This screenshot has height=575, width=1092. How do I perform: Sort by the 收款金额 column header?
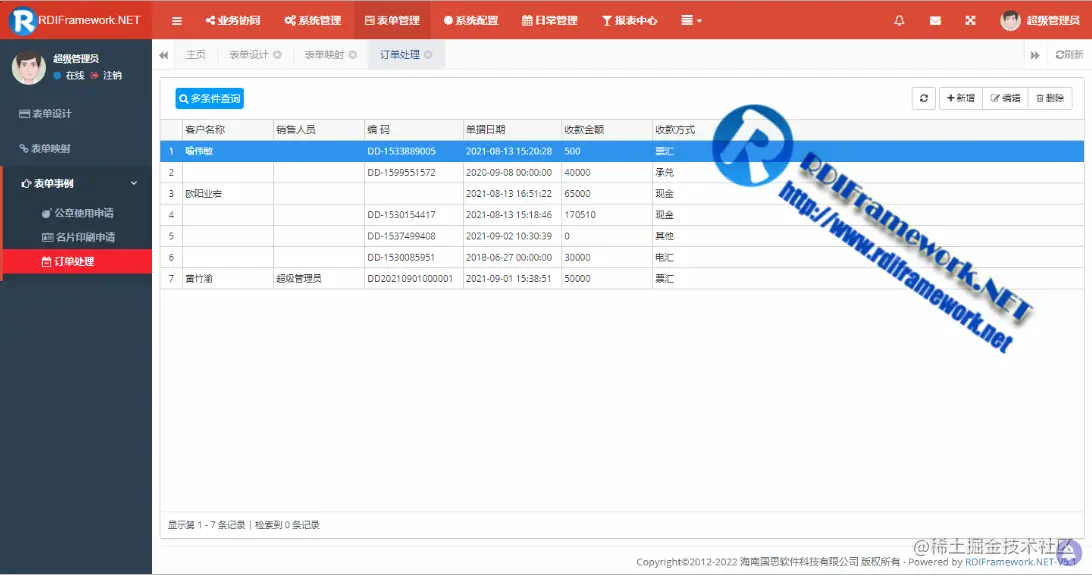(x=607, y=129)
